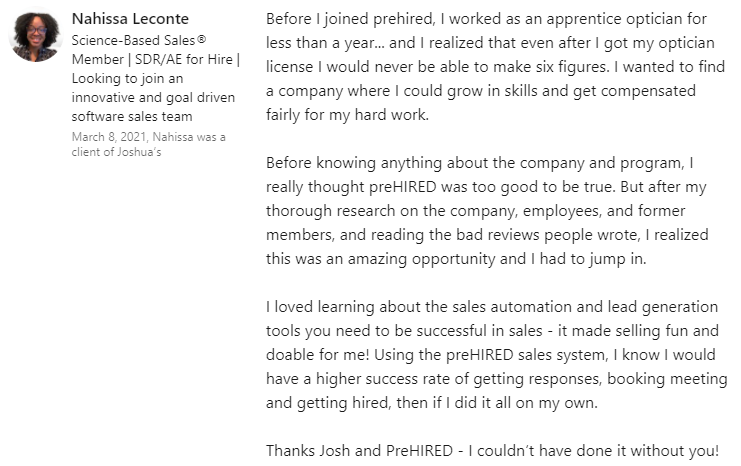Click the "reading the bad reviews" line
This screenshot has height=466, width=741.
pos(489,234)
